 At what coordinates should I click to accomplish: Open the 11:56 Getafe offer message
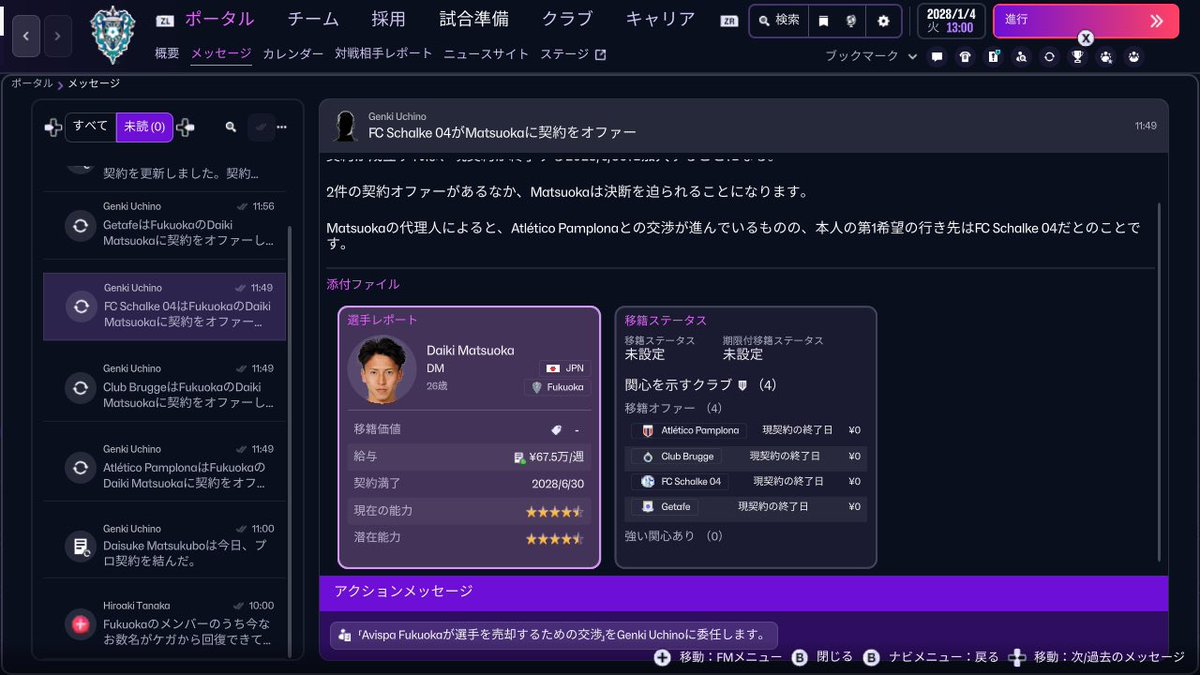click(165, 226)
